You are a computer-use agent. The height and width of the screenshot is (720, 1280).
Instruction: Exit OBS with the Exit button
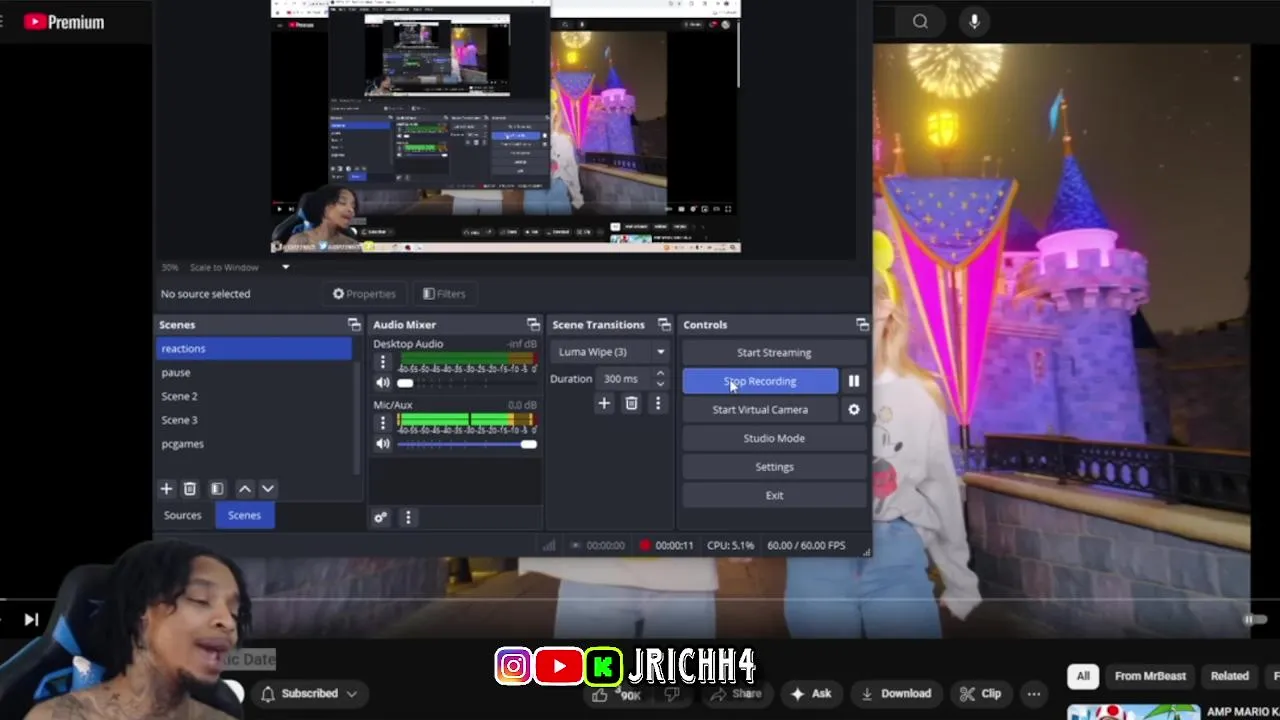click(x=774, y=495)
